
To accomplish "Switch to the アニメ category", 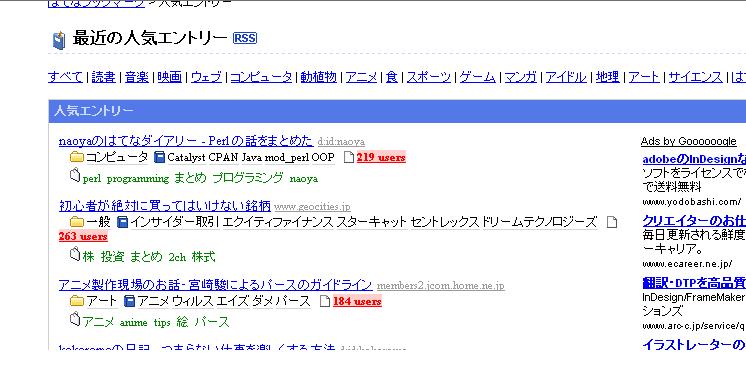I will [x=361, y=77].
